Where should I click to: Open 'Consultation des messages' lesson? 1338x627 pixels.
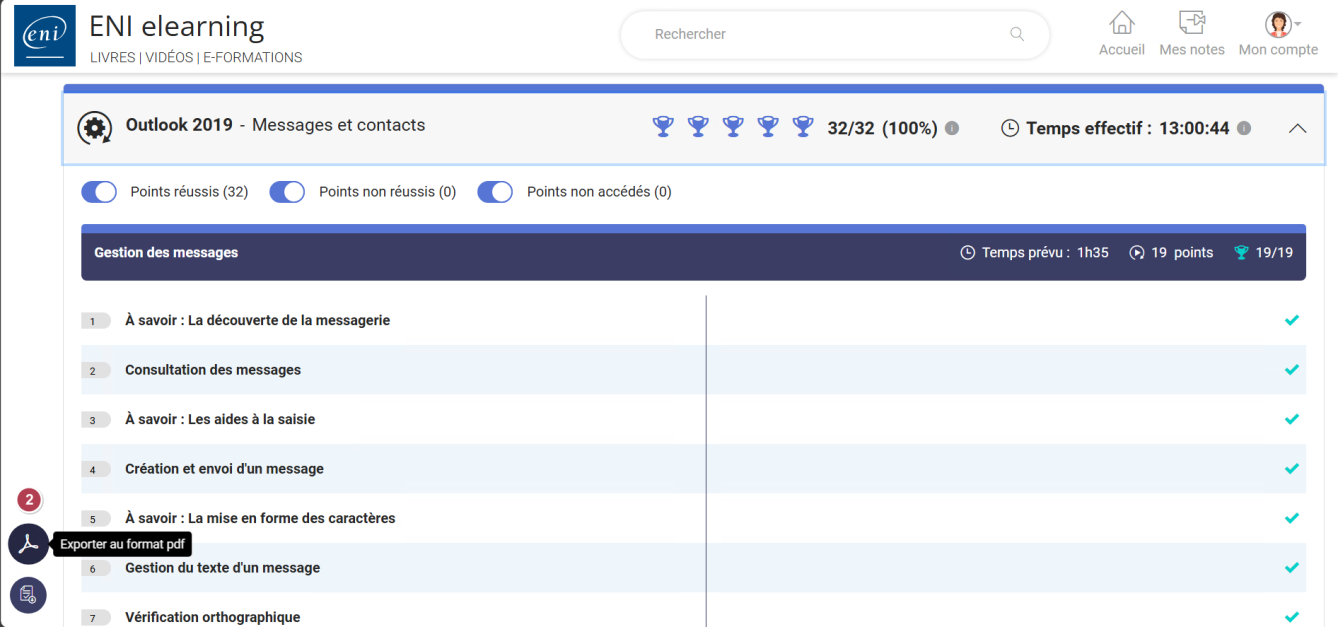coord(213,370)
